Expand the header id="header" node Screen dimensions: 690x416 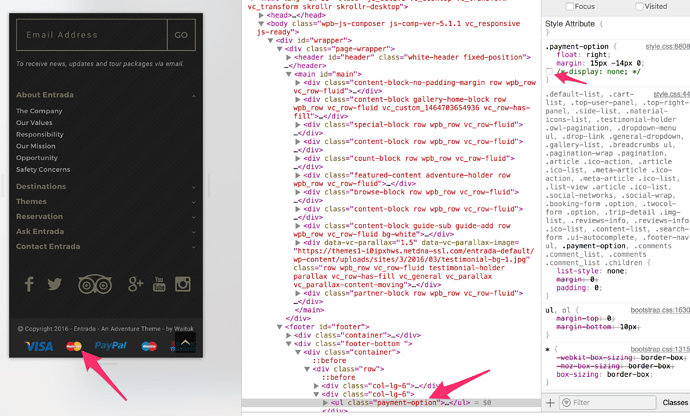point(289,57)
